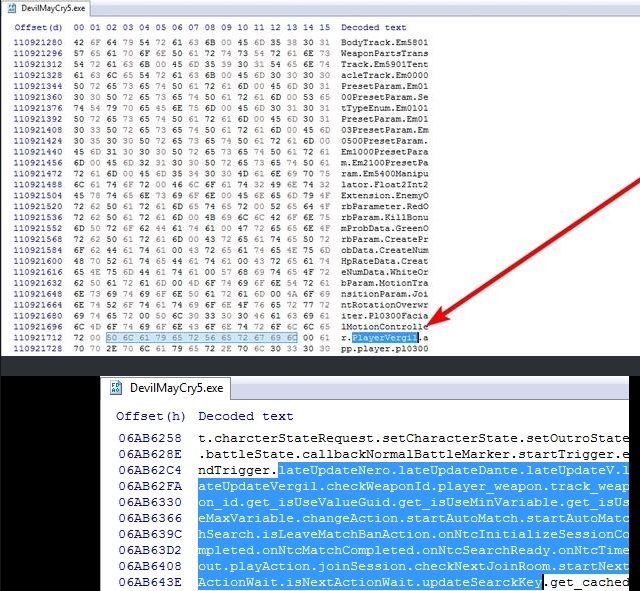Screen dimensions: 640x591
Task: Click offset 110921632 row label
Action: 38,283
